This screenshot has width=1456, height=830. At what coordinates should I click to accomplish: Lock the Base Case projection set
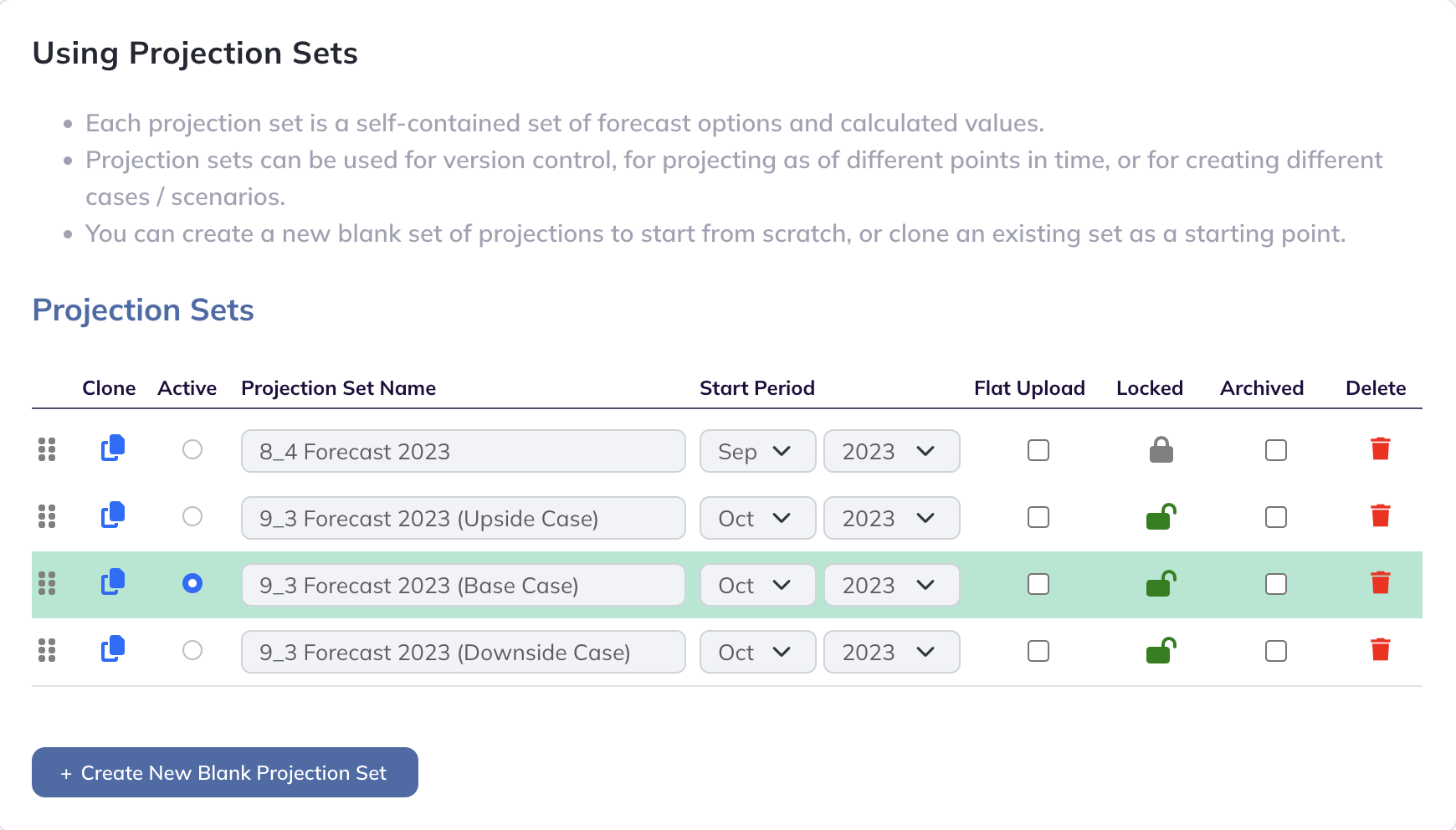pyautogui.click(x=1161, y=583)
